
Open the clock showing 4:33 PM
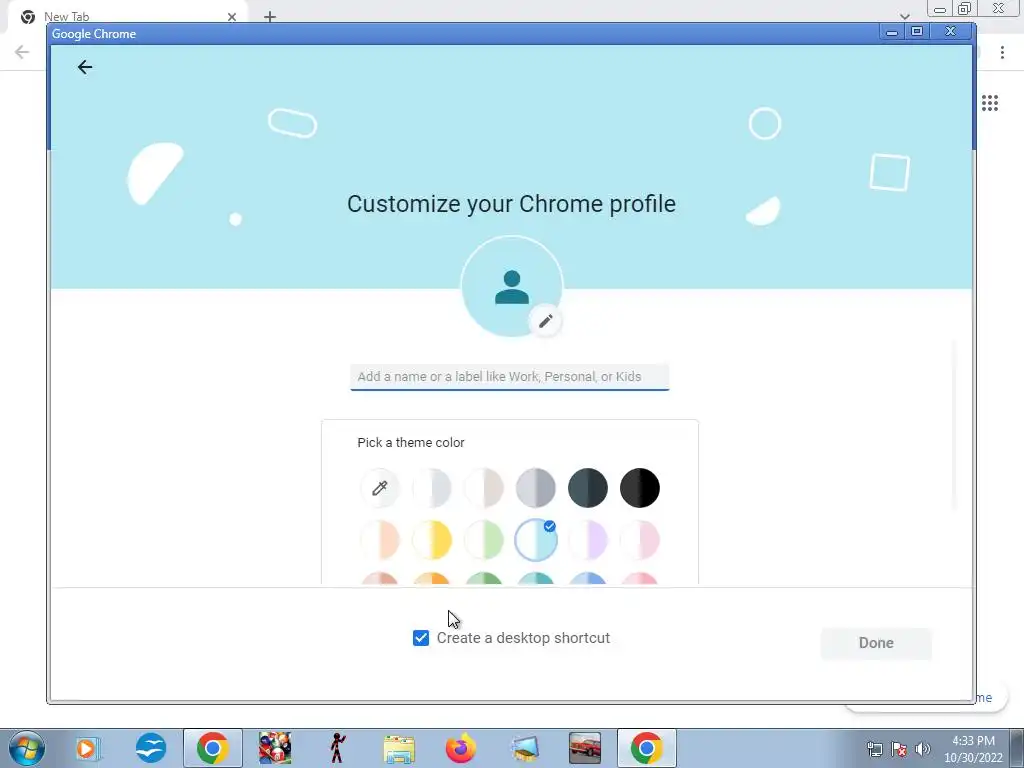click(973, 749)
